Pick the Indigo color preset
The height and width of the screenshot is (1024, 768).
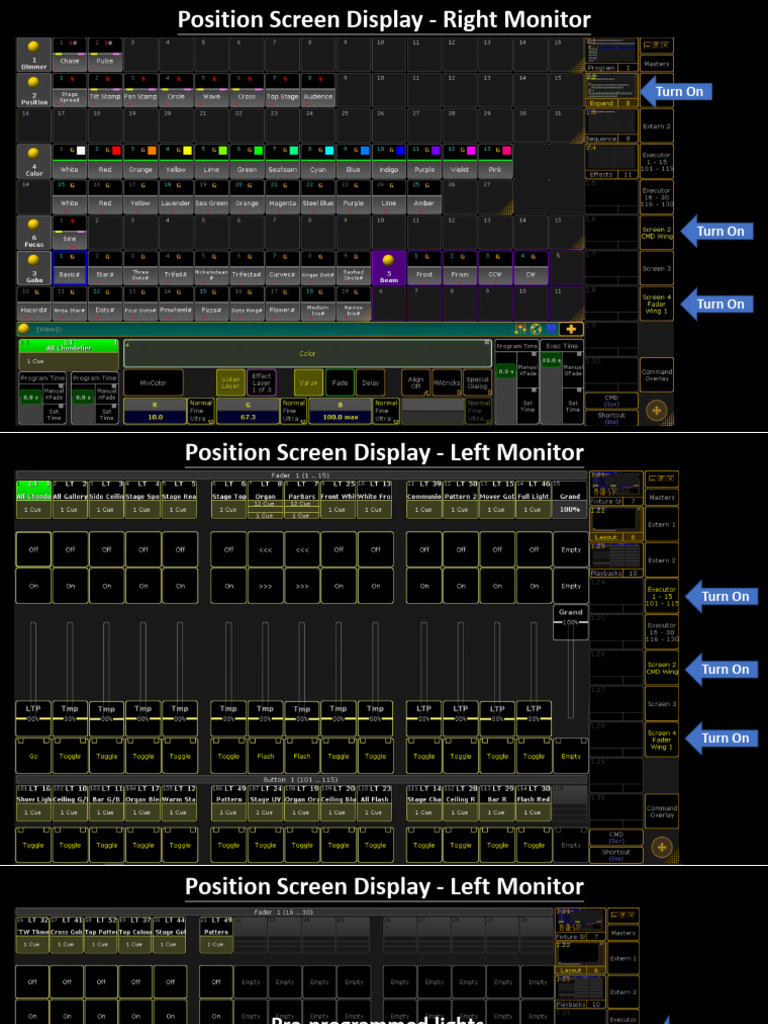[389, 162]
